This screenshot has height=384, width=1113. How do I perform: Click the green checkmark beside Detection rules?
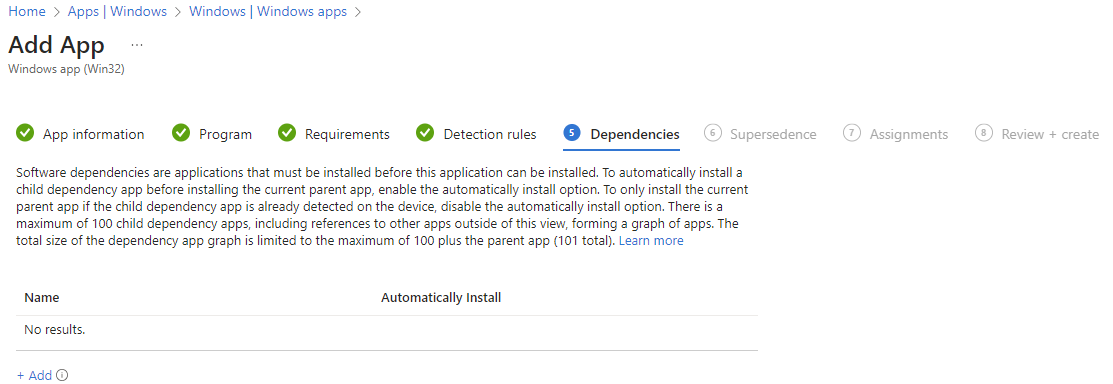tap(424, 133)
